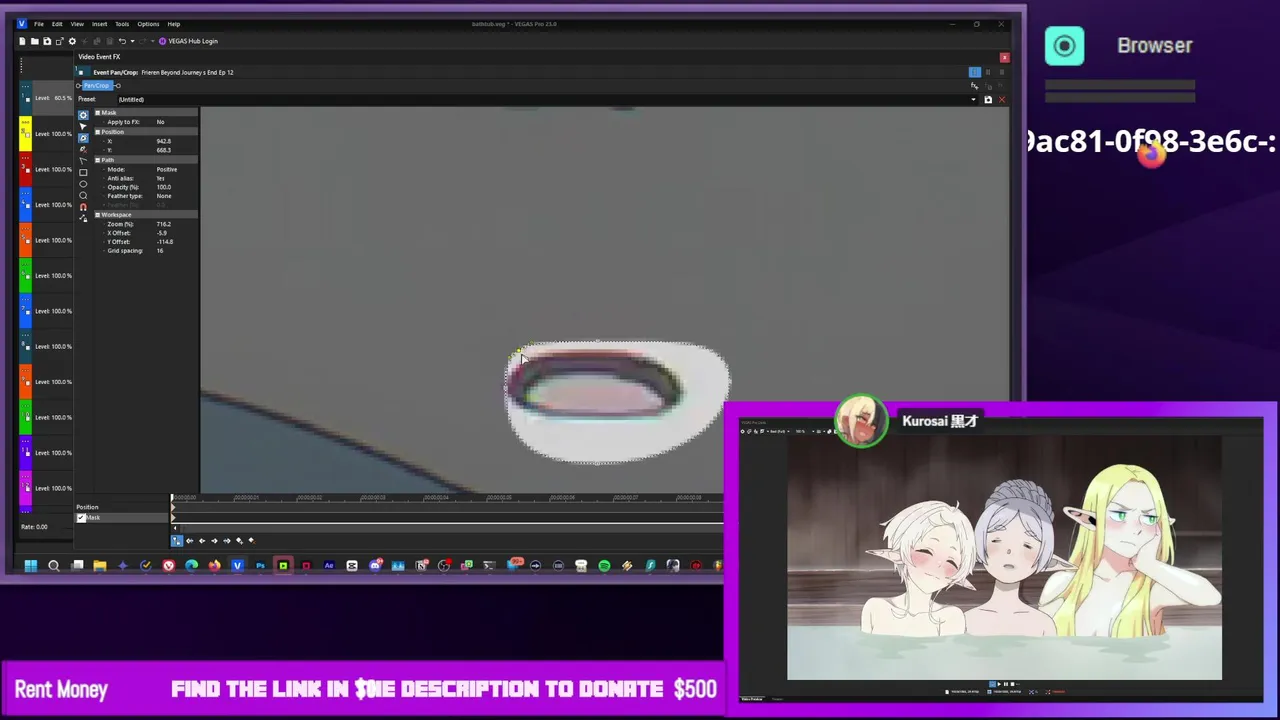Click keyframe timeline ruler at 00:00:00:04
1280x720 pixels.
tap(436, 497)
